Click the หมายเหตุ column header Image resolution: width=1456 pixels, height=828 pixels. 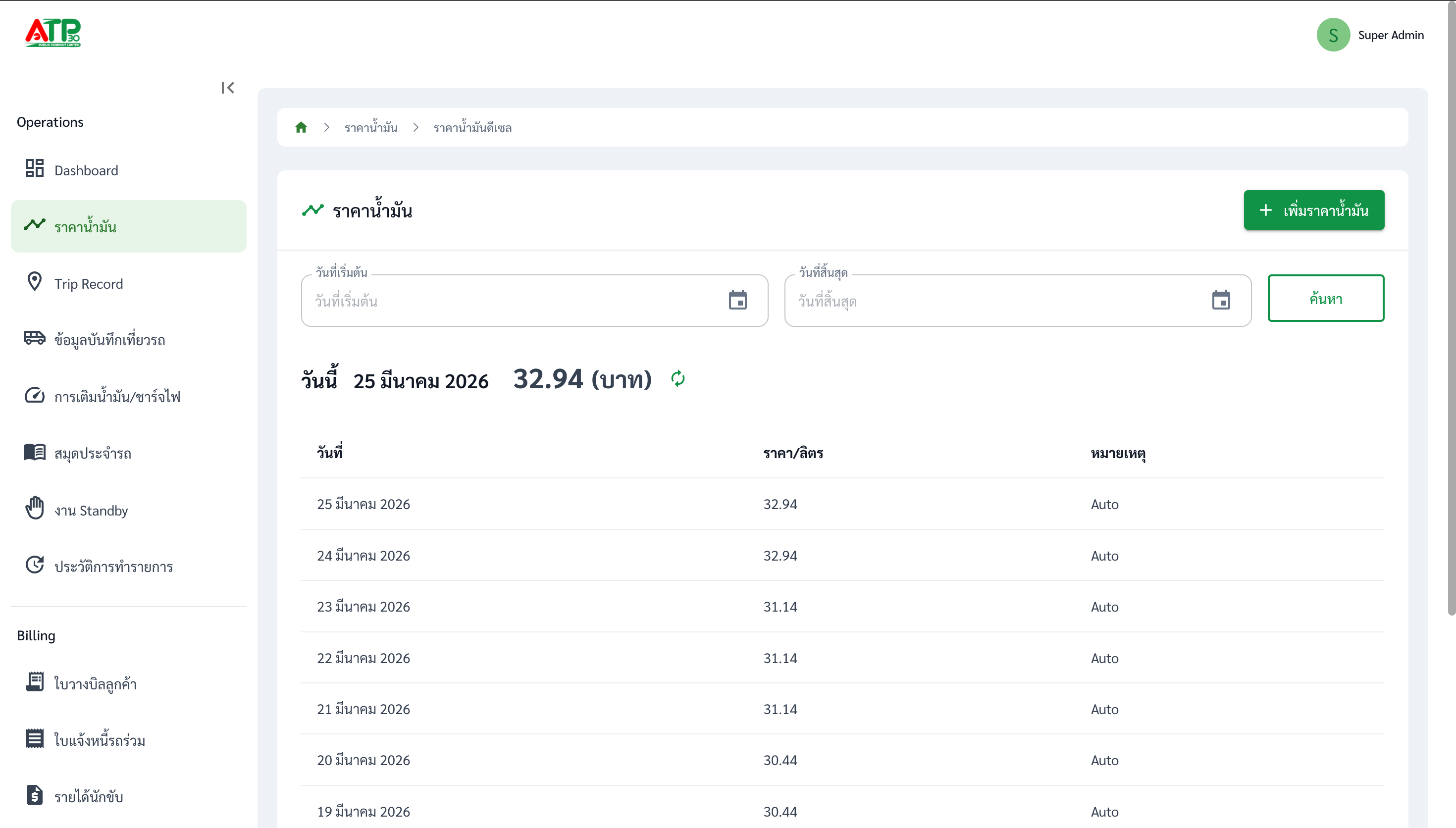[1118, 453]
